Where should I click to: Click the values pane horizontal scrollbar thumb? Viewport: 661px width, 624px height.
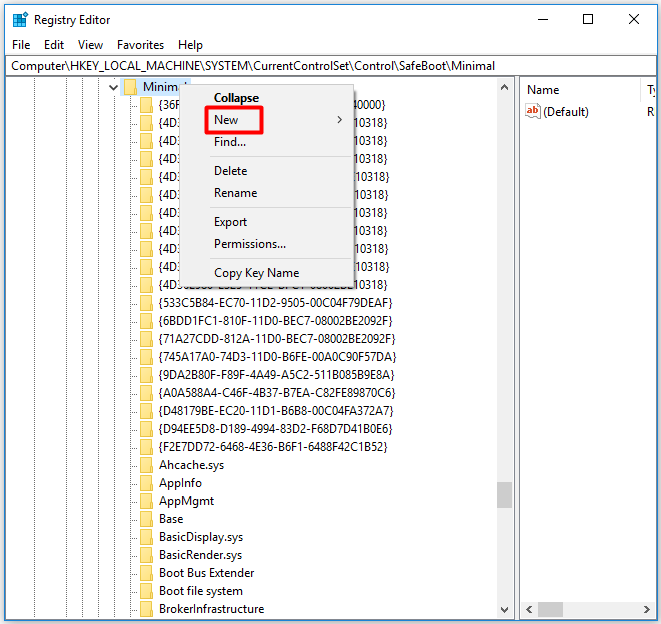[x=551, y=610]
